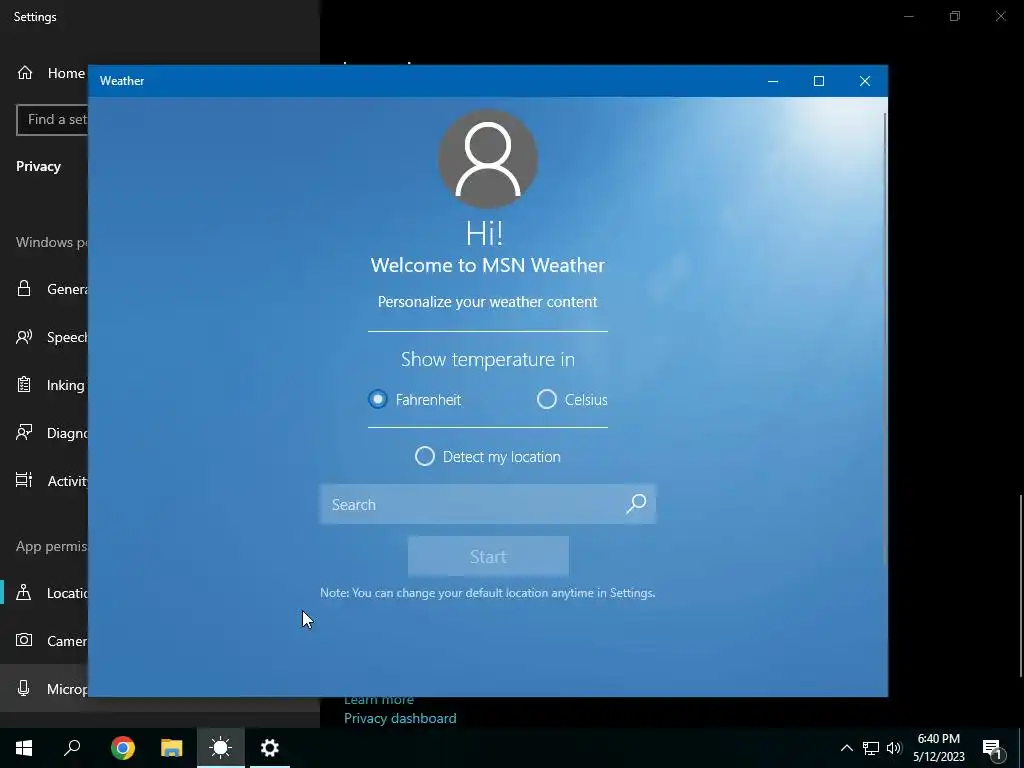Click the Weather location Search field
This screenshot has width=1024, height=768.
click(487, 504)
